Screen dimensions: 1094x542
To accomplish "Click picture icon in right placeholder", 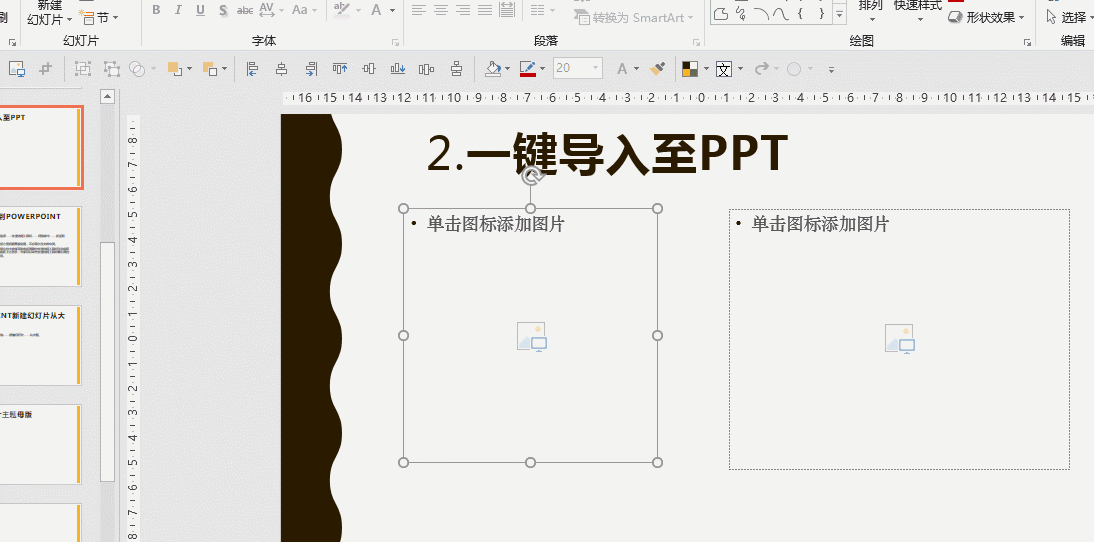I will [x=900, y=339].
